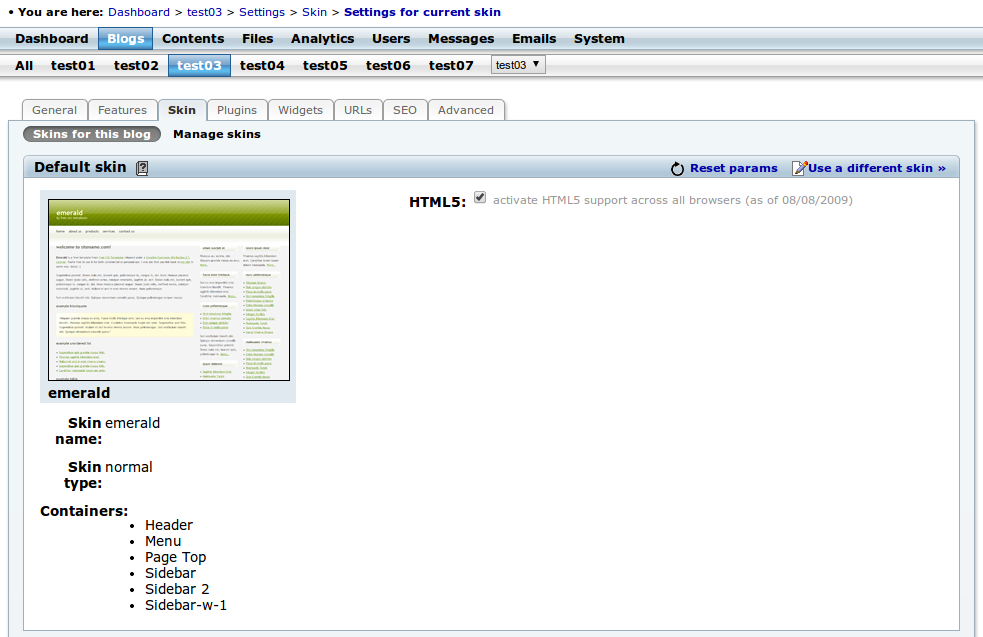This screenshot has width=983, height=637.
Task: Switch to blog test04
Action: 262,66
